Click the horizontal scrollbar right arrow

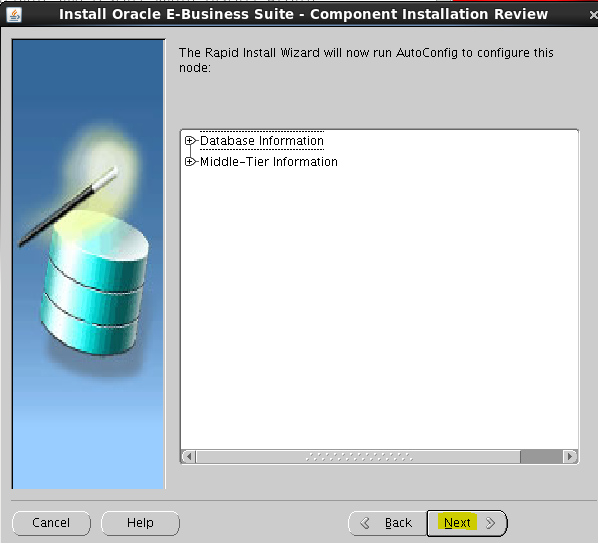[570, 456]
